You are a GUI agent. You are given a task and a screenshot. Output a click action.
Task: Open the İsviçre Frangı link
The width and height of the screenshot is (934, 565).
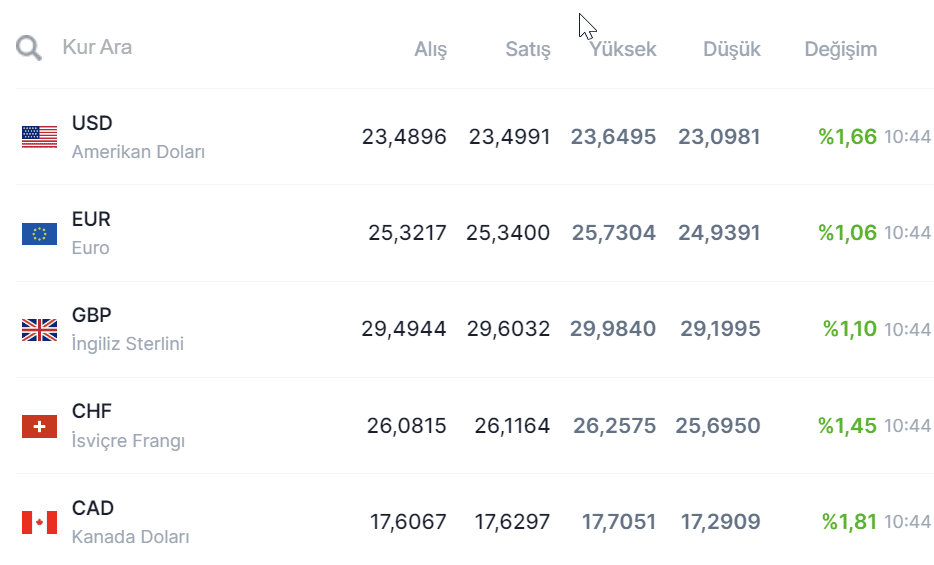tap(128, 440)
